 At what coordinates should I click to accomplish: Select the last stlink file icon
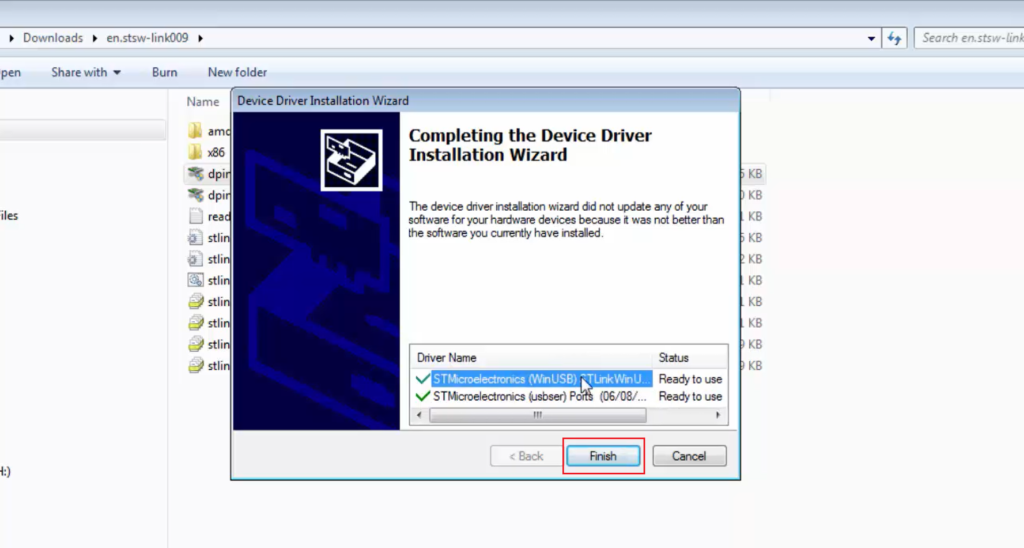click(195, 366)
